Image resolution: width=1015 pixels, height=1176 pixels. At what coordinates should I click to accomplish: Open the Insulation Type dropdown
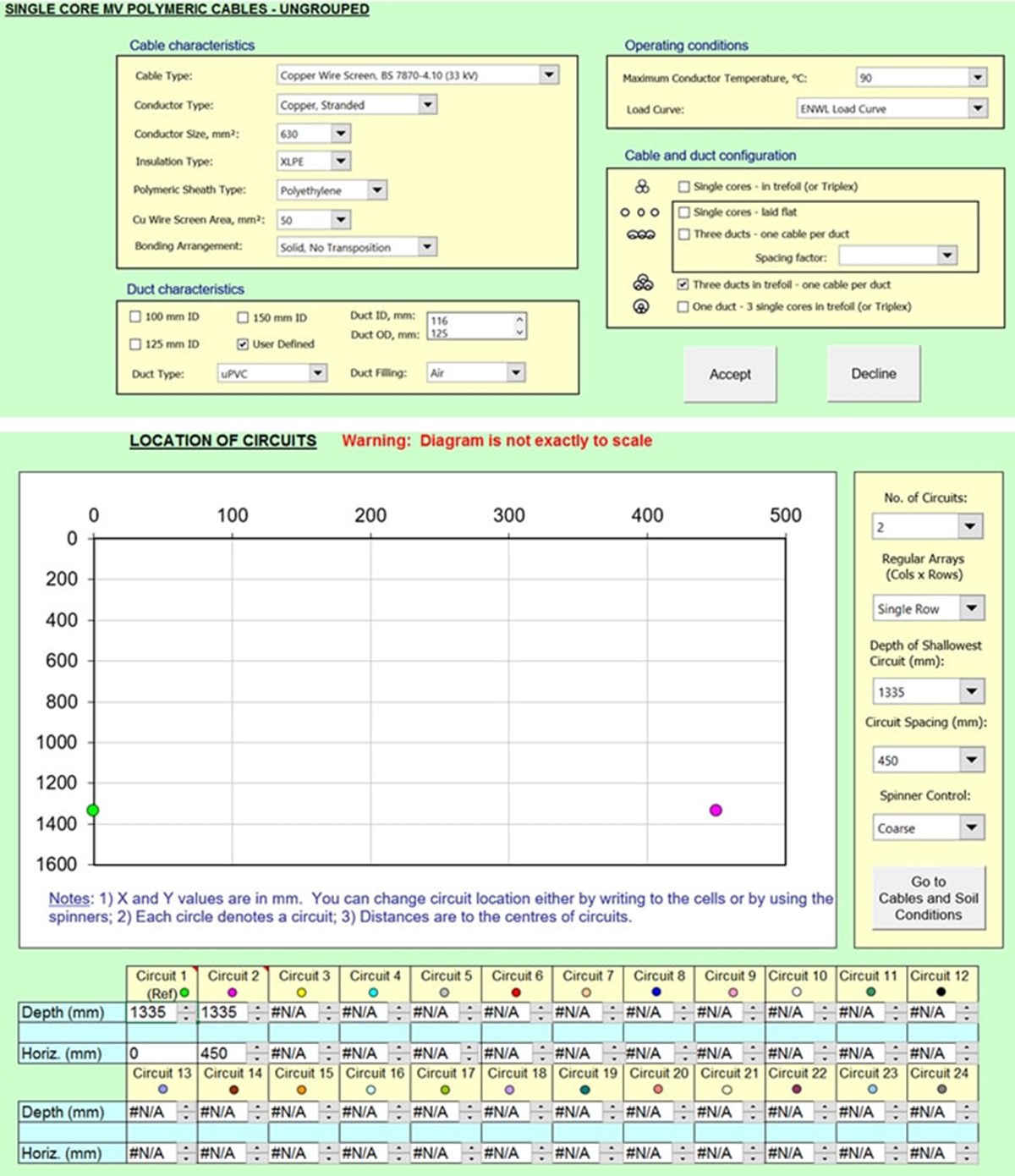pos(340,161)
